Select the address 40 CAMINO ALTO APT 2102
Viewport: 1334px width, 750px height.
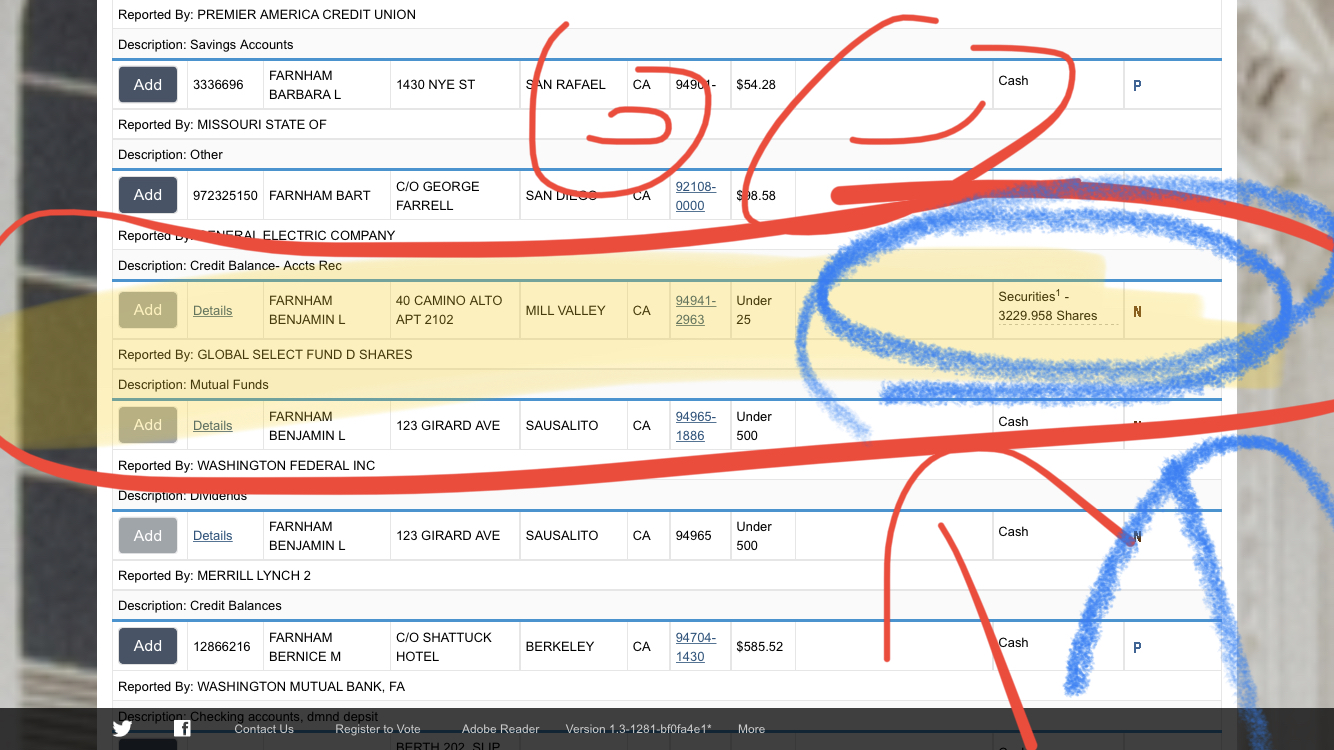point(449,310)
